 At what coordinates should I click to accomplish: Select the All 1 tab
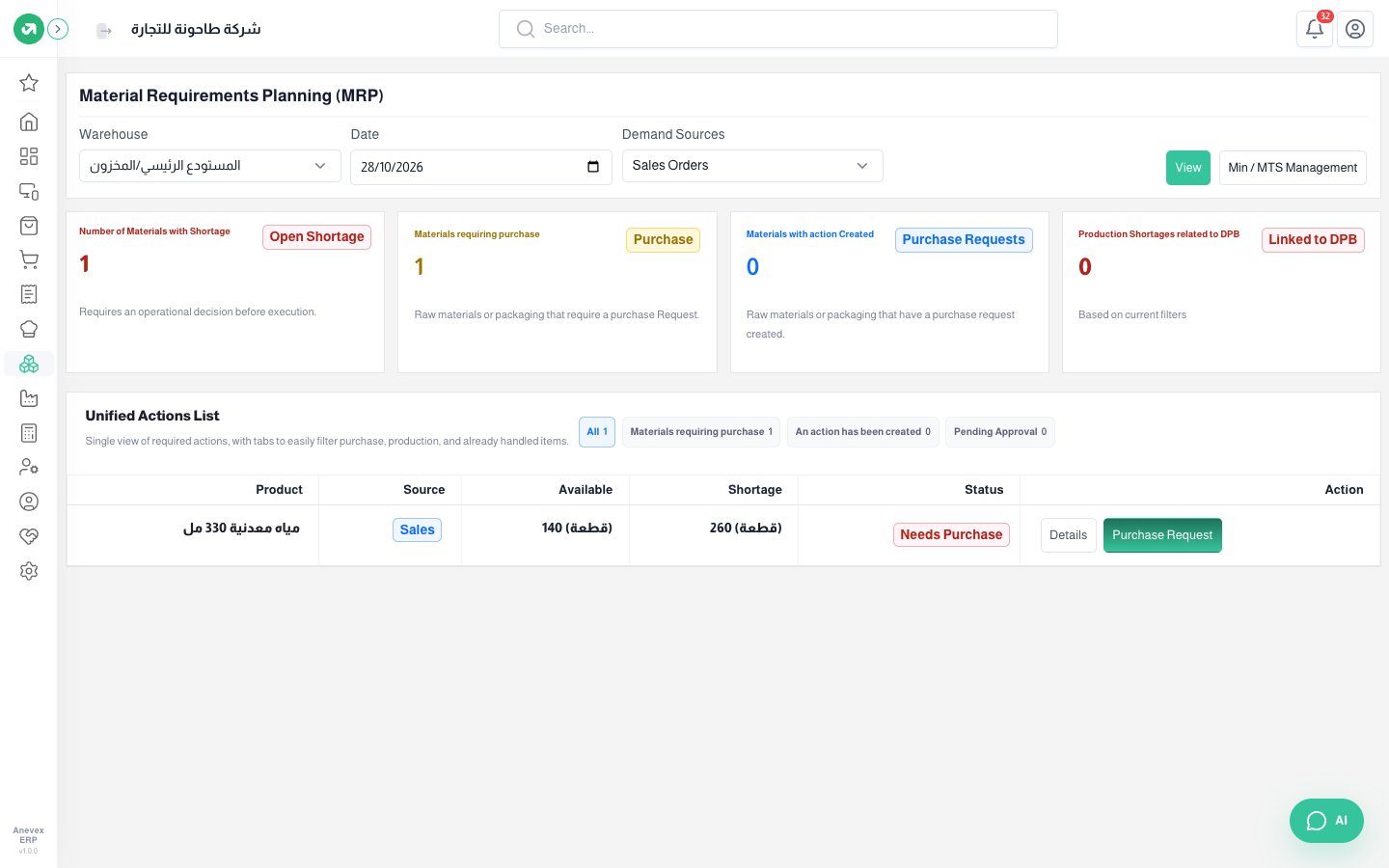tap(597, 432)
